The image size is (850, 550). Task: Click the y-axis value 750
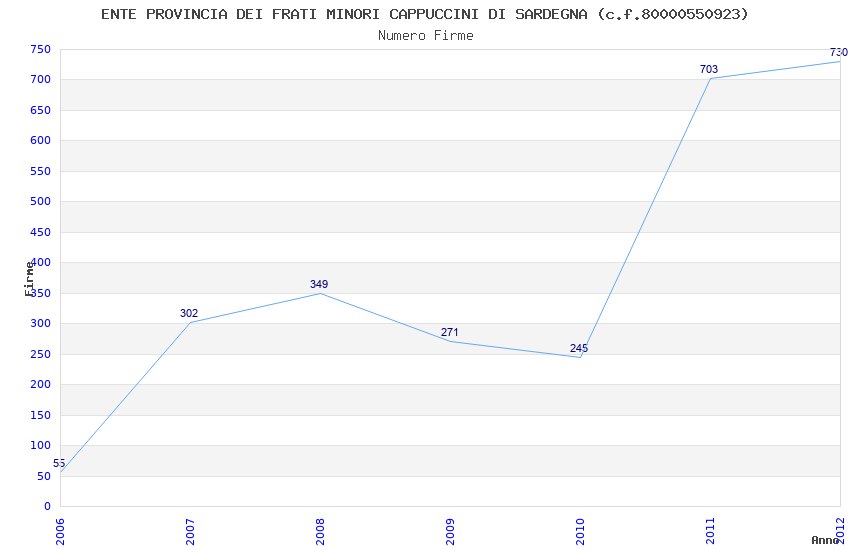point(41,49)
